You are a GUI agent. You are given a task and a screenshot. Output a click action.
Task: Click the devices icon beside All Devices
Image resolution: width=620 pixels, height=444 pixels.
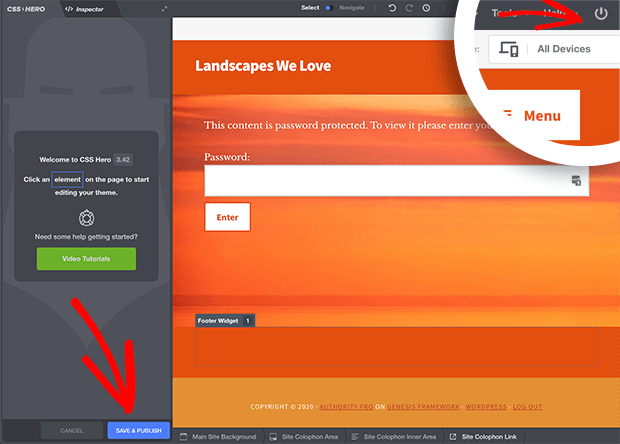(x=508, y=49)
